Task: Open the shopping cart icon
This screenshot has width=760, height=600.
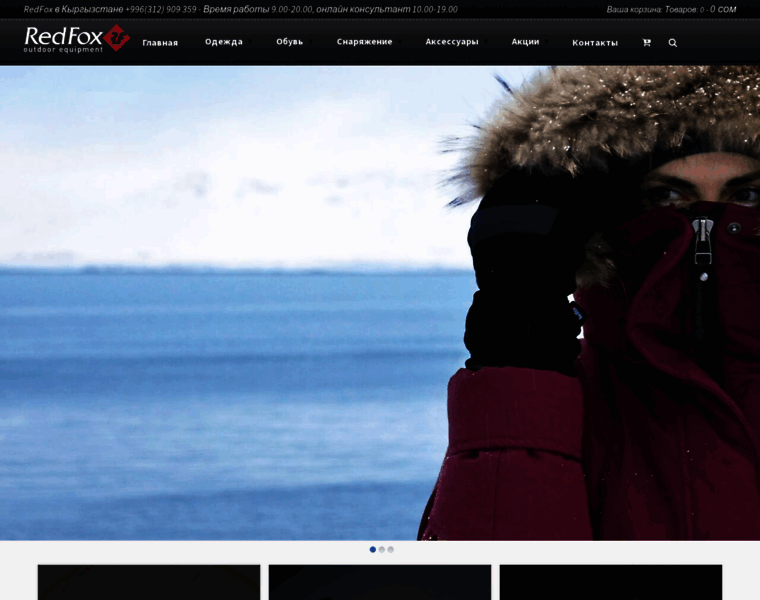Action: pos(646,43)
